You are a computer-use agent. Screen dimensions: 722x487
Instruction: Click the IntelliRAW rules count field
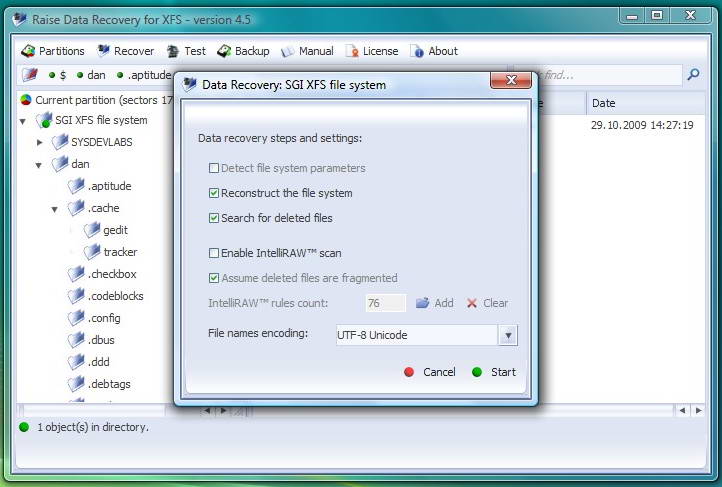386,303
